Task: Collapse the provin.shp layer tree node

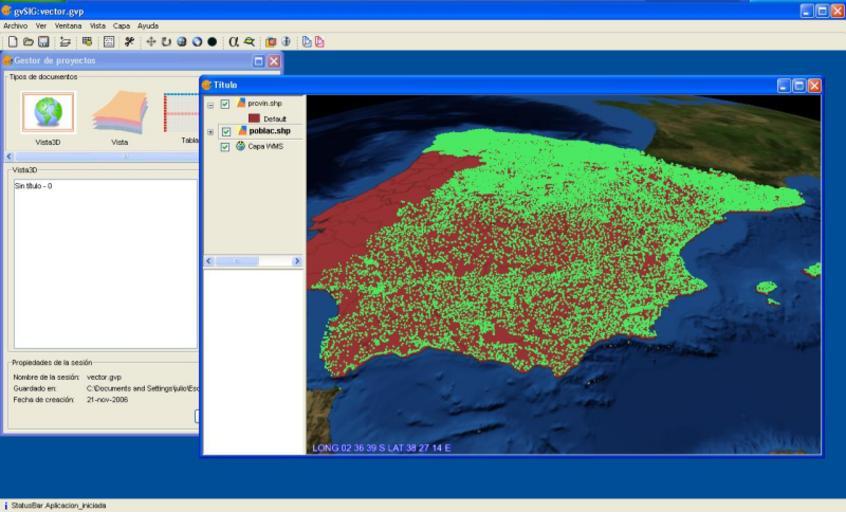Action: [x=210, y=104]
